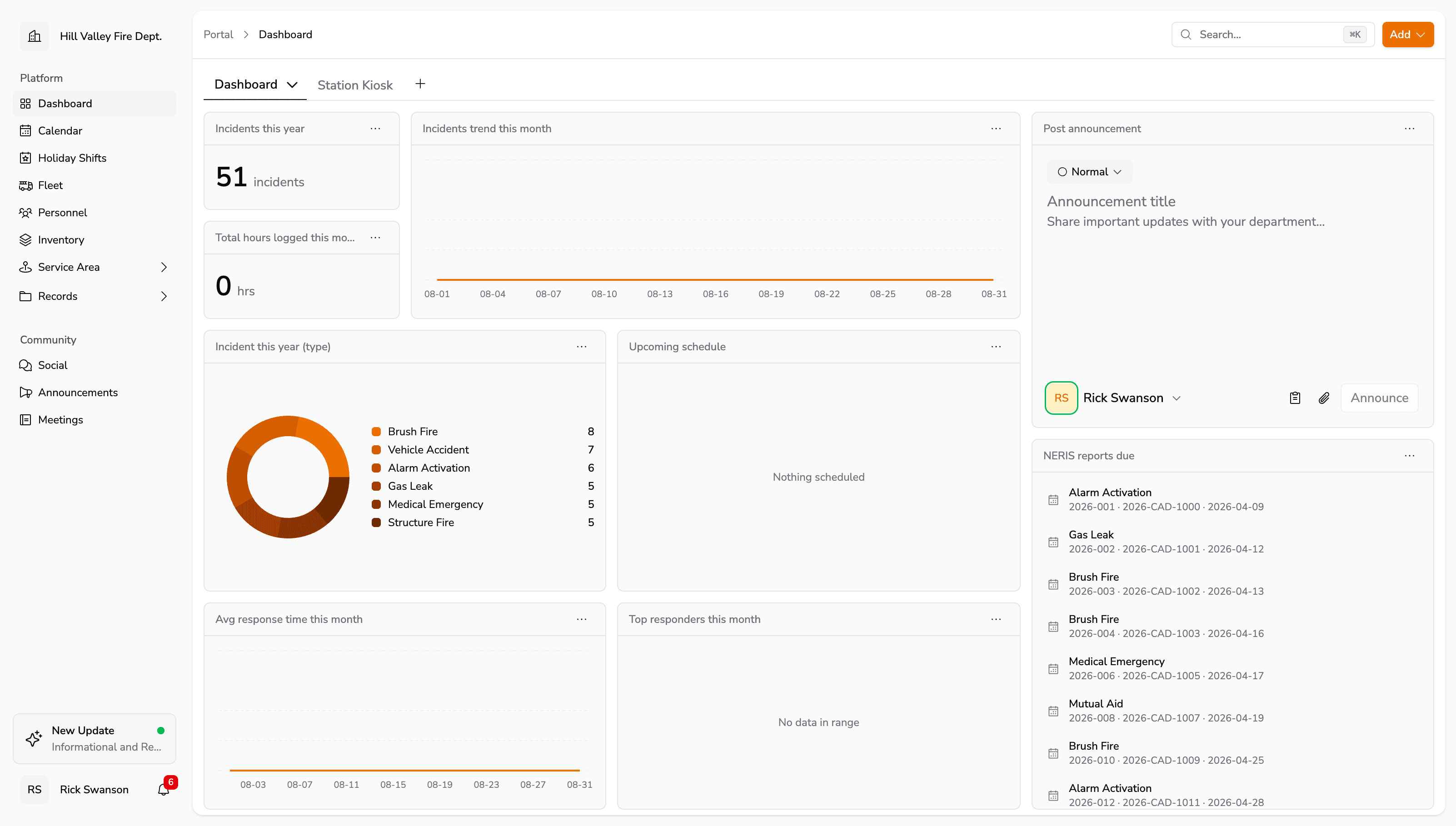
Task: Open the Dashboard tab dropdown chevron
Action: [292, 85]
